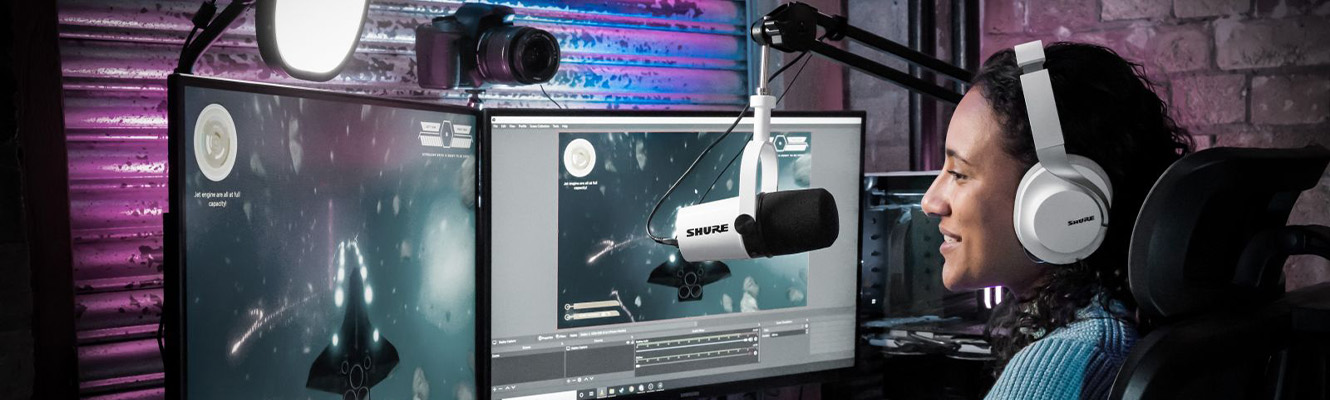Open the Scene Collection menu
Image resolution: width=1330 pixels, height=400 pixels.
point(540,126)
